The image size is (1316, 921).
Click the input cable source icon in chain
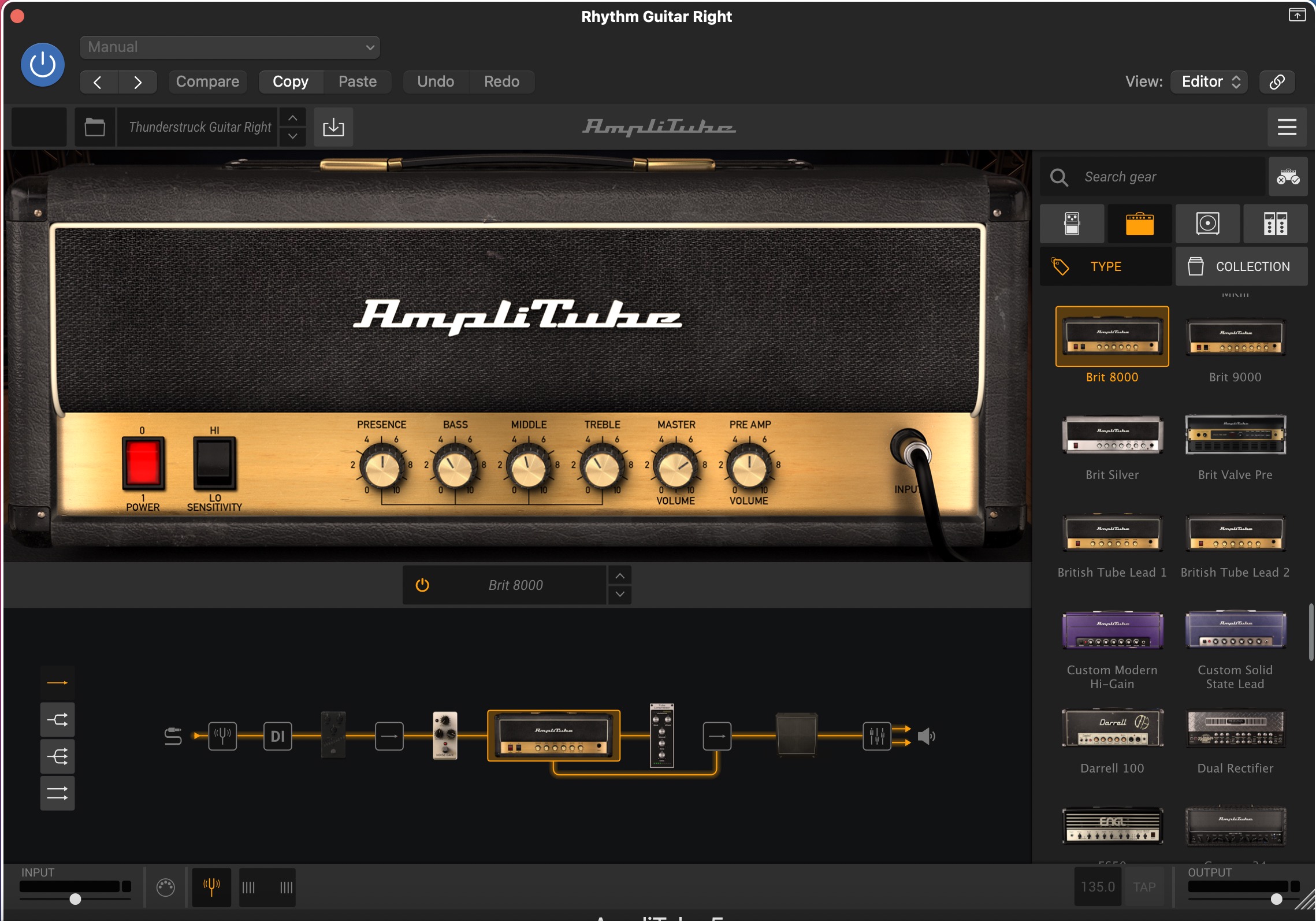click(173, 736)
